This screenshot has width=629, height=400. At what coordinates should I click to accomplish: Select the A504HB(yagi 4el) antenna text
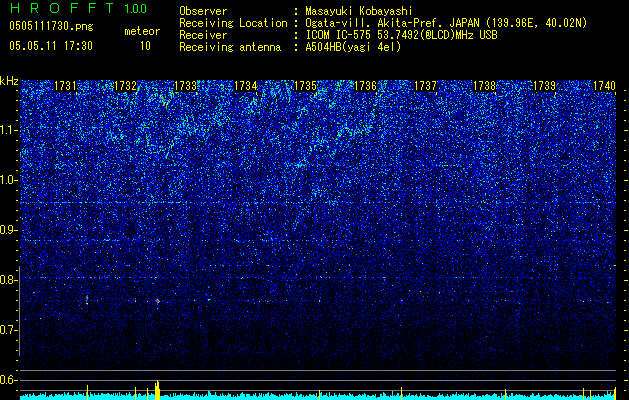click(x=353, y=47)
